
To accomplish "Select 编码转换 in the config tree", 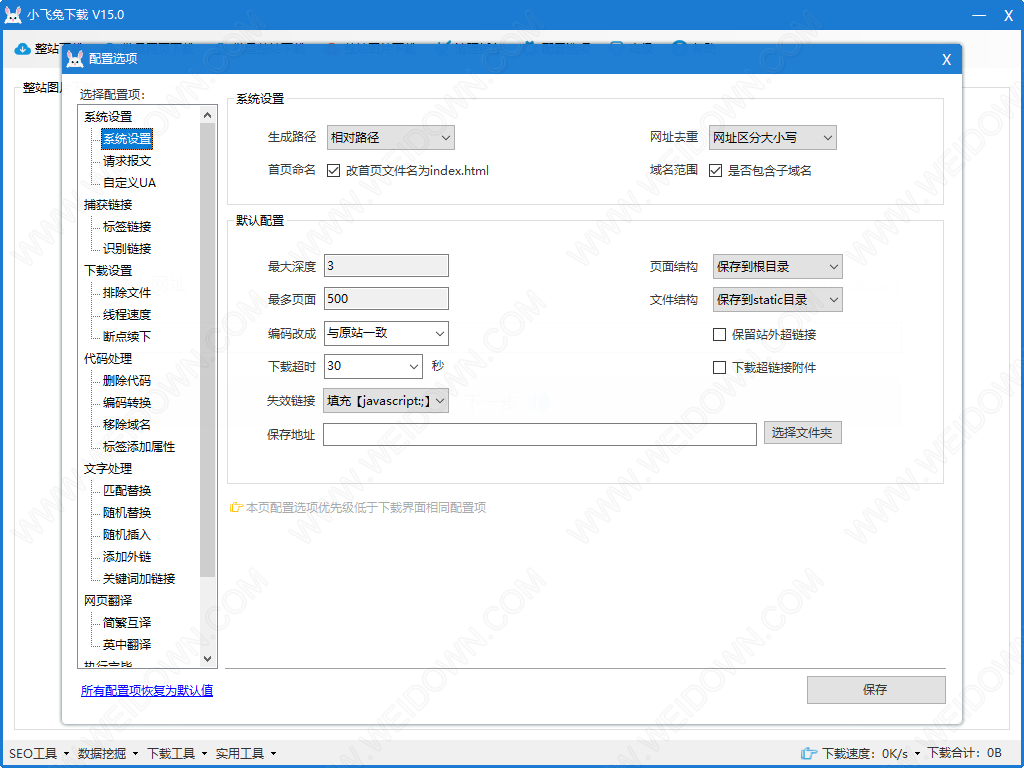I will point(127,402).
